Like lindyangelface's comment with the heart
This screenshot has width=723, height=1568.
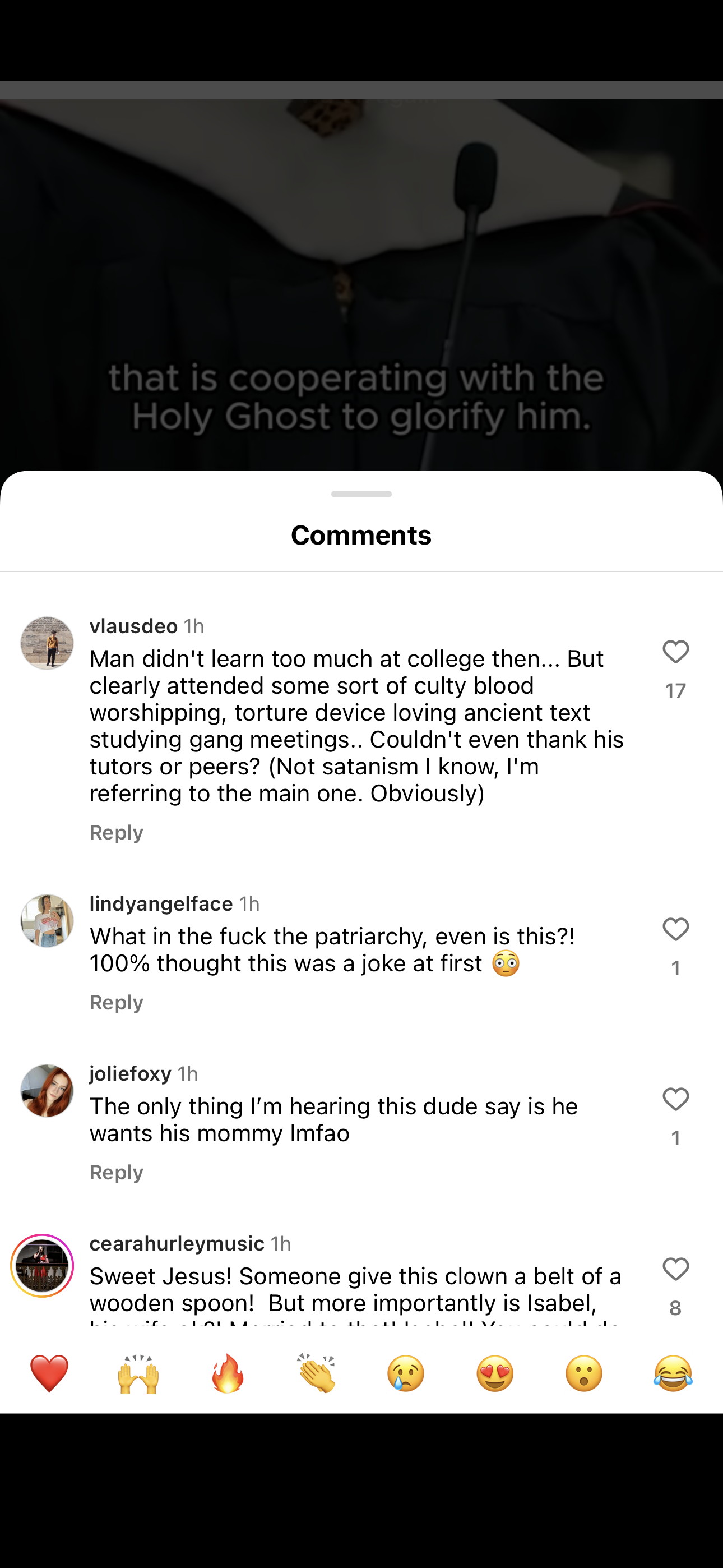pyautogui.click(x=675, y=929)
